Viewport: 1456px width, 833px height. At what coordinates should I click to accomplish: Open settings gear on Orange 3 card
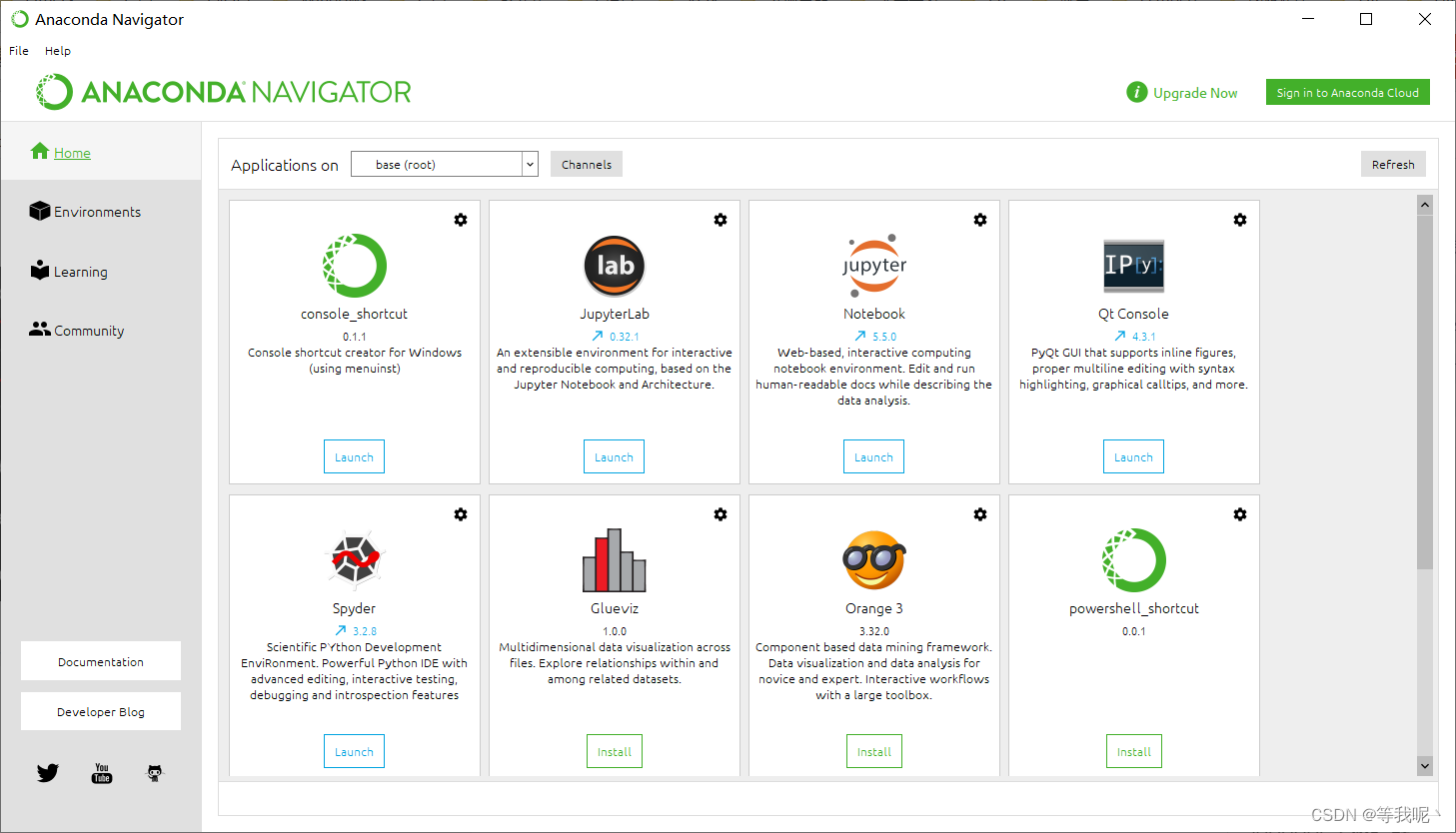[x=980, y=514]
